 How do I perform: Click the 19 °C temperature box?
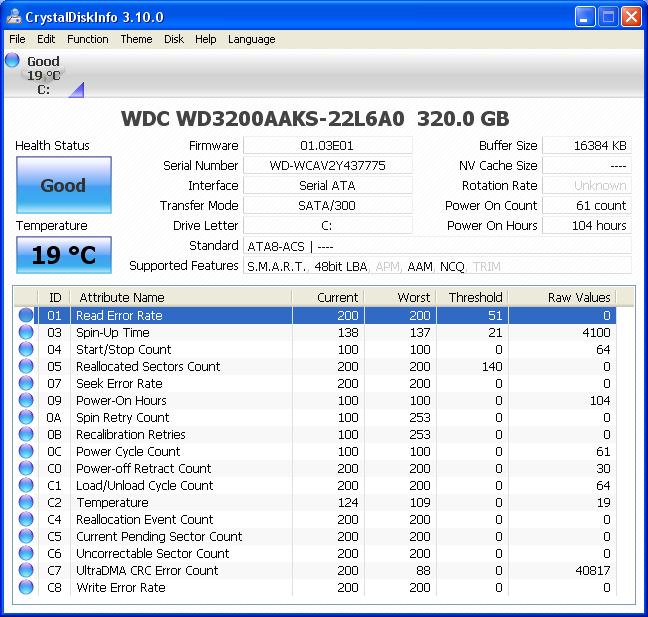(64, 255)
